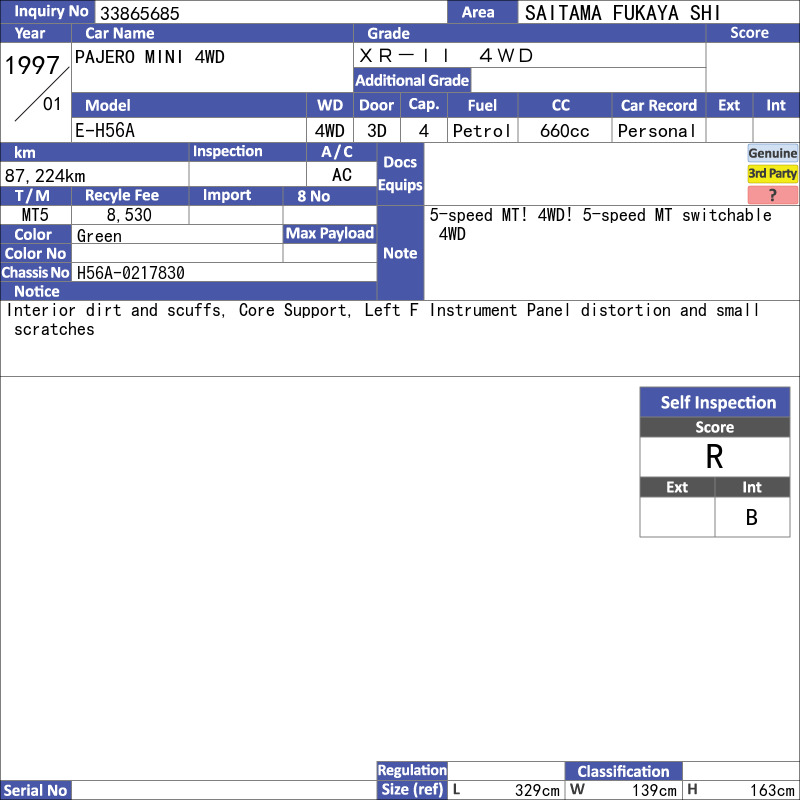
Task: Click the transmission value MT5
Action: [x=35, y=215]
